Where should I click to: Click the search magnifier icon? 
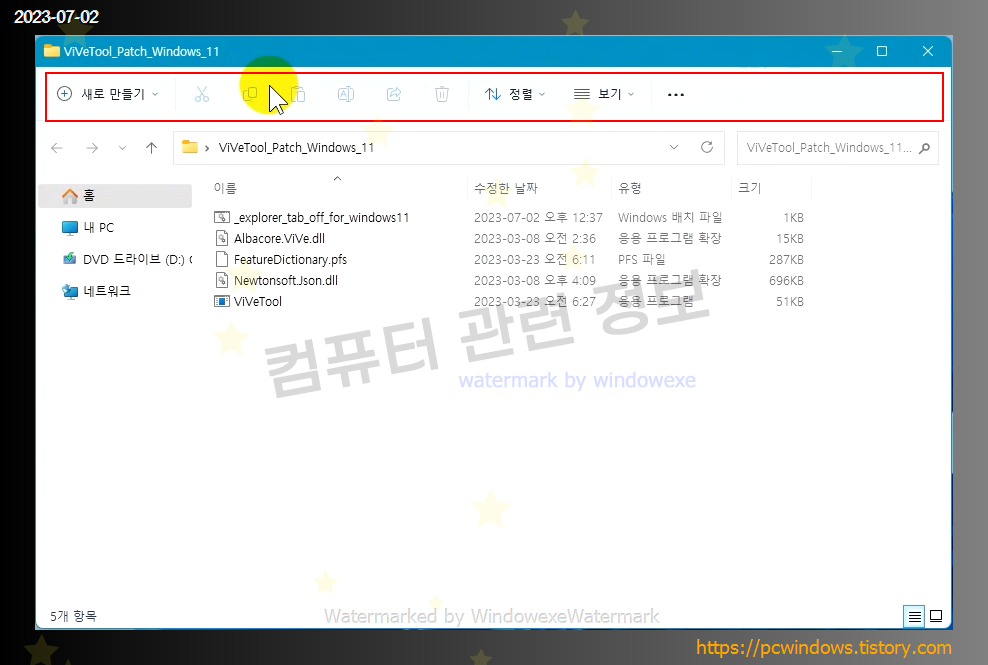pyautogui.click(x=924, y=148)
